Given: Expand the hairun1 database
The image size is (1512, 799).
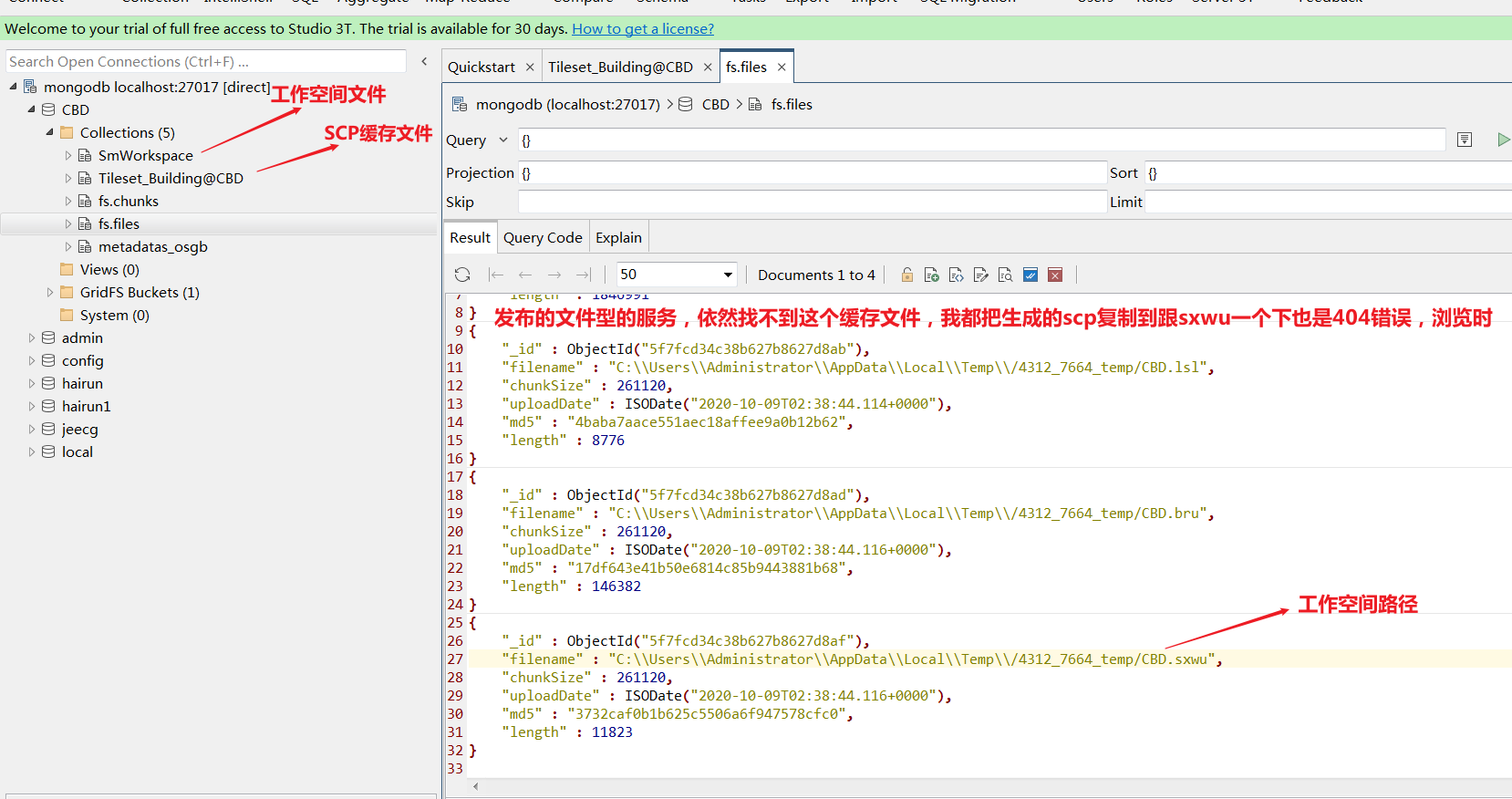Looking at the screenshot, I should coord(31,406).
